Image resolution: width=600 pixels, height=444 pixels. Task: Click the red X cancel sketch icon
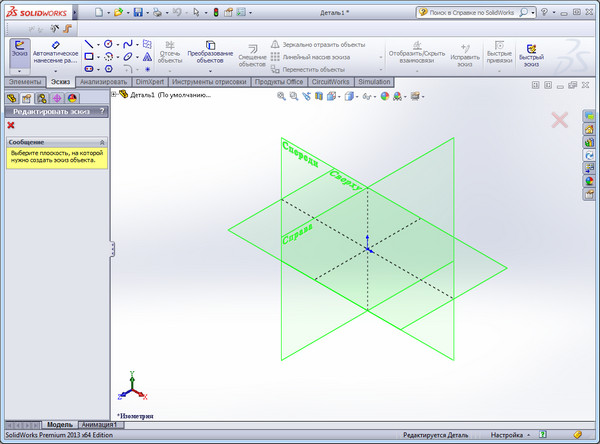11,125
